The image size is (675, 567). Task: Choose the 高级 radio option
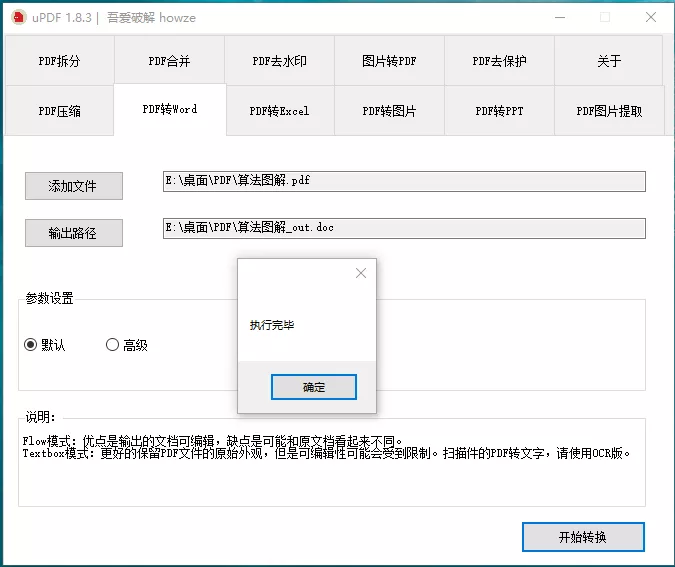[x=127, y=345]
